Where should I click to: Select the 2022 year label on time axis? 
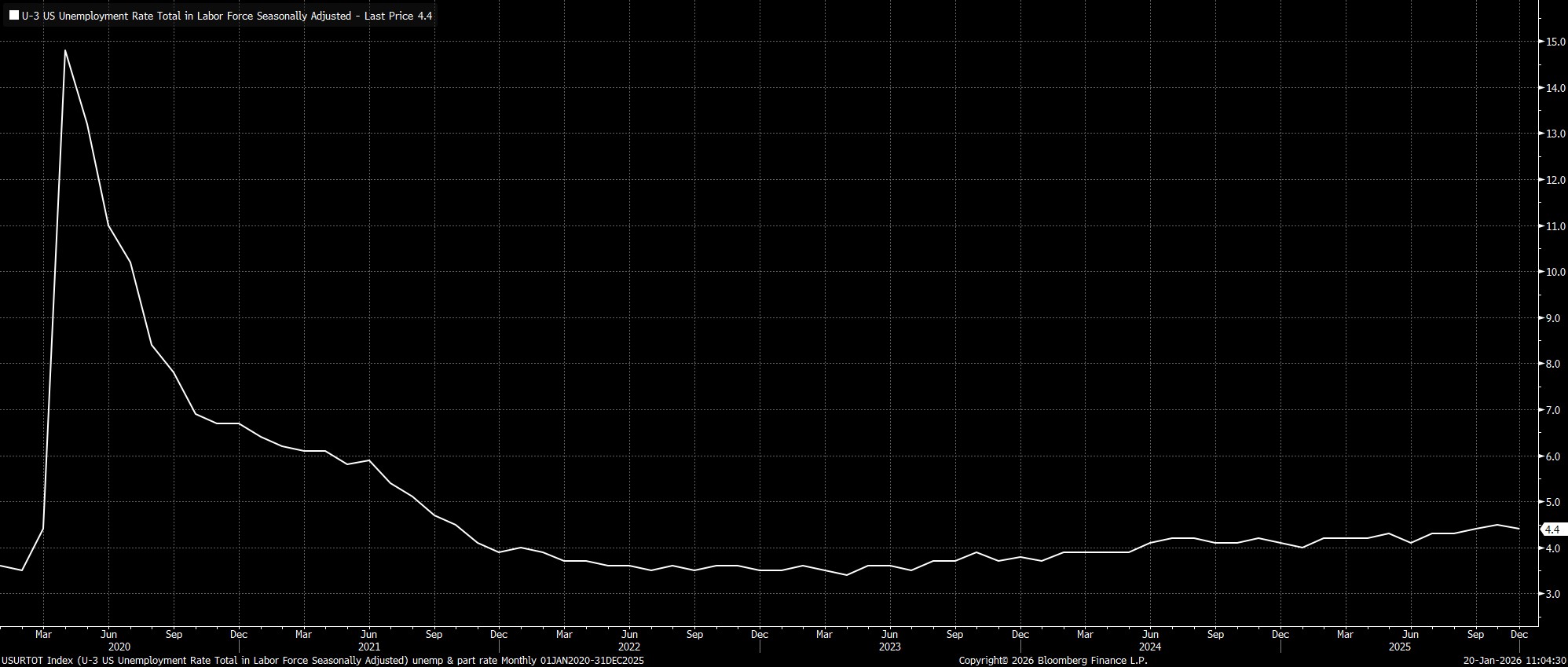(629, 647)
